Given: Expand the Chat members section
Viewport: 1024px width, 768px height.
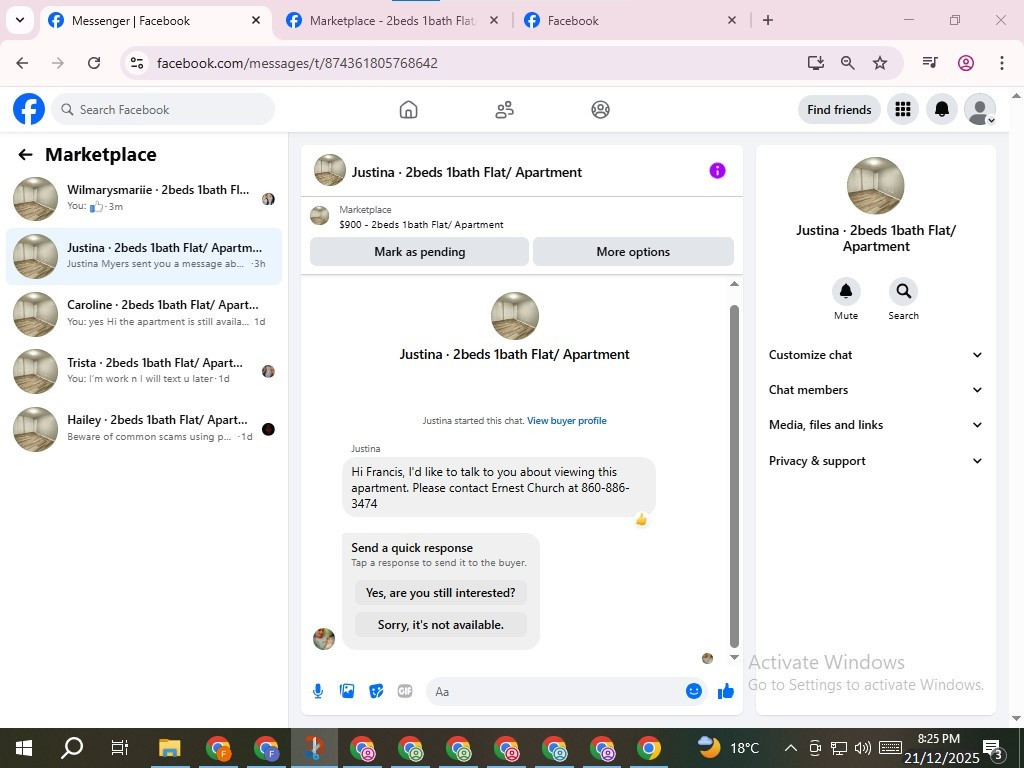Looking at the screenshot, I should point(876,390).
